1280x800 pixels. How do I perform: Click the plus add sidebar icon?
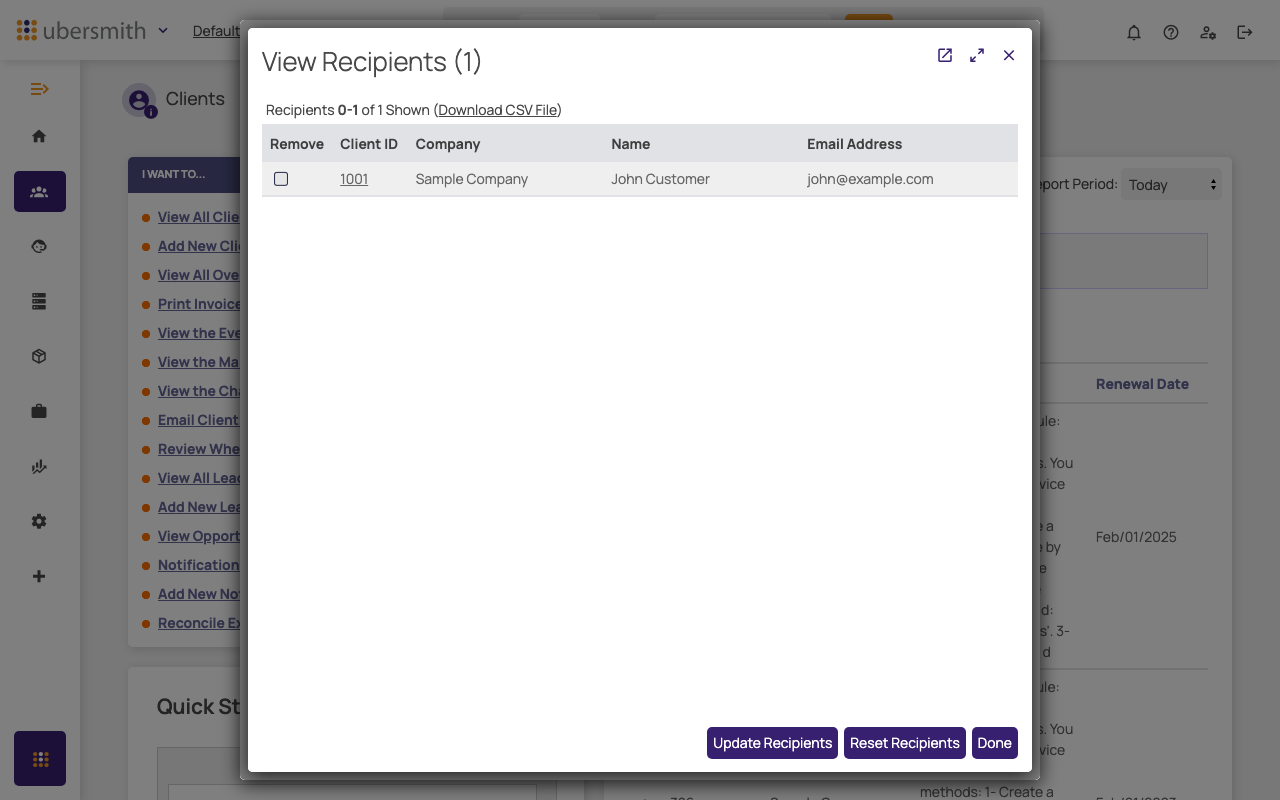[39, 576]
